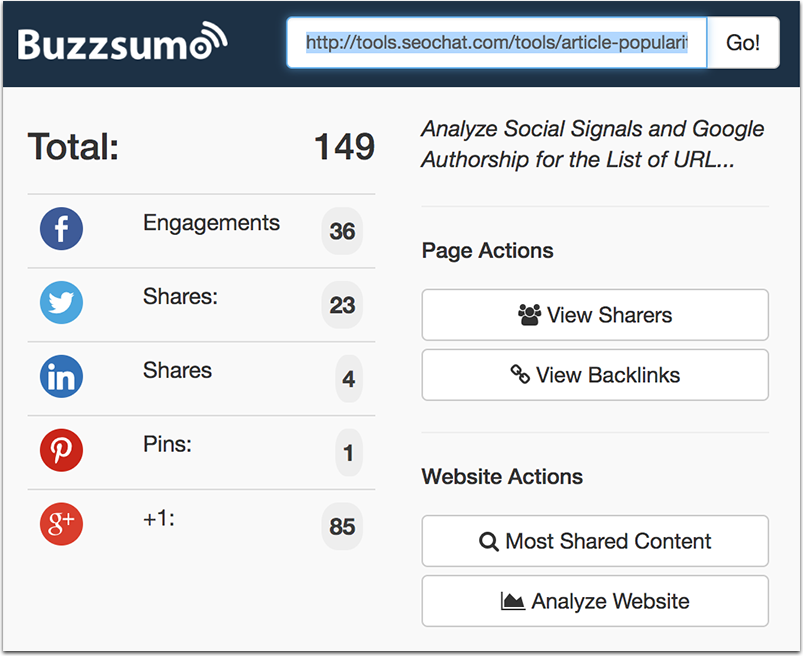The height and width of the screenshot is (656, 803).
Task: Click the italic page title text
Action: tap(592, 144)
